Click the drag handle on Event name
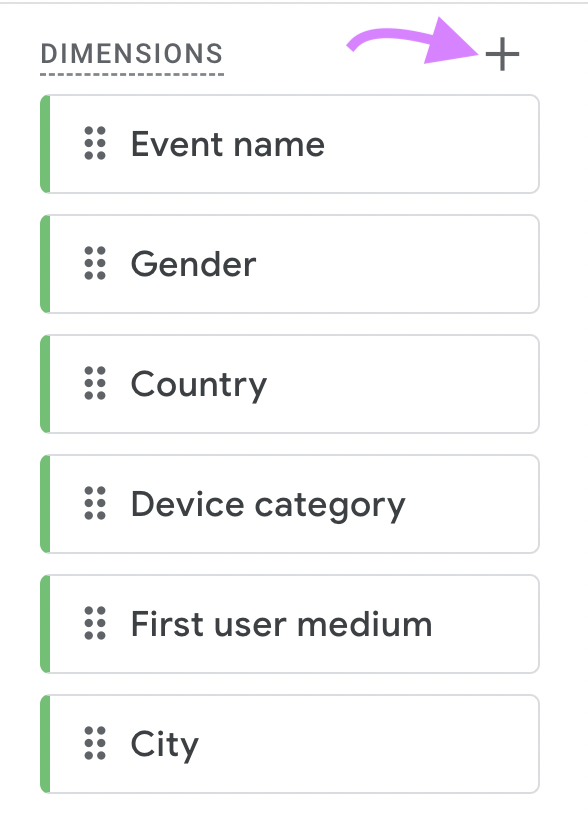 point(93,144)
